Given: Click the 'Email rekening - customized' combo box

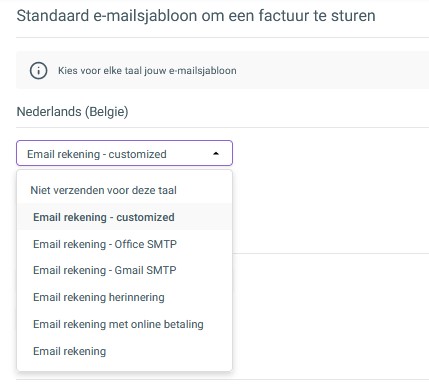Looking at the screenshot, I should click(x=124, y=153).
